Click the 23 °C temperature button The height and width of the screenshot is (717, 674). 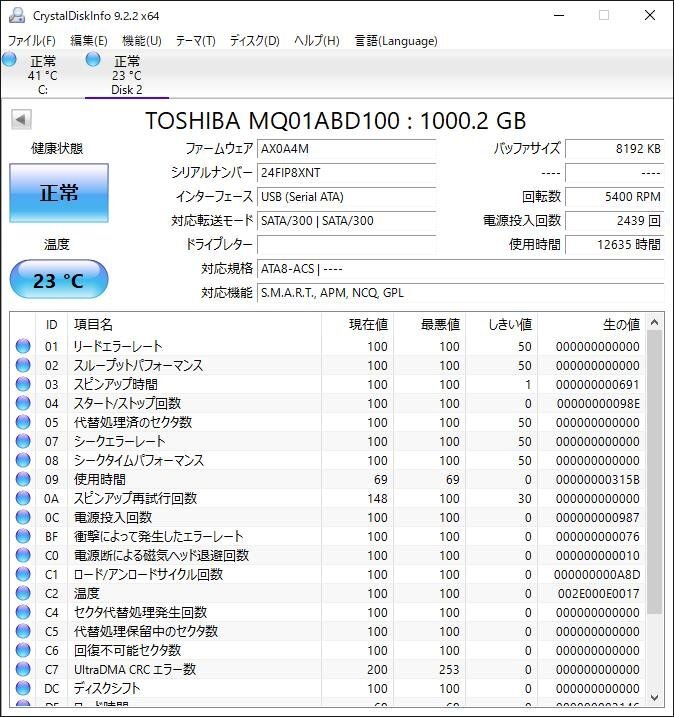coord(59,279)
